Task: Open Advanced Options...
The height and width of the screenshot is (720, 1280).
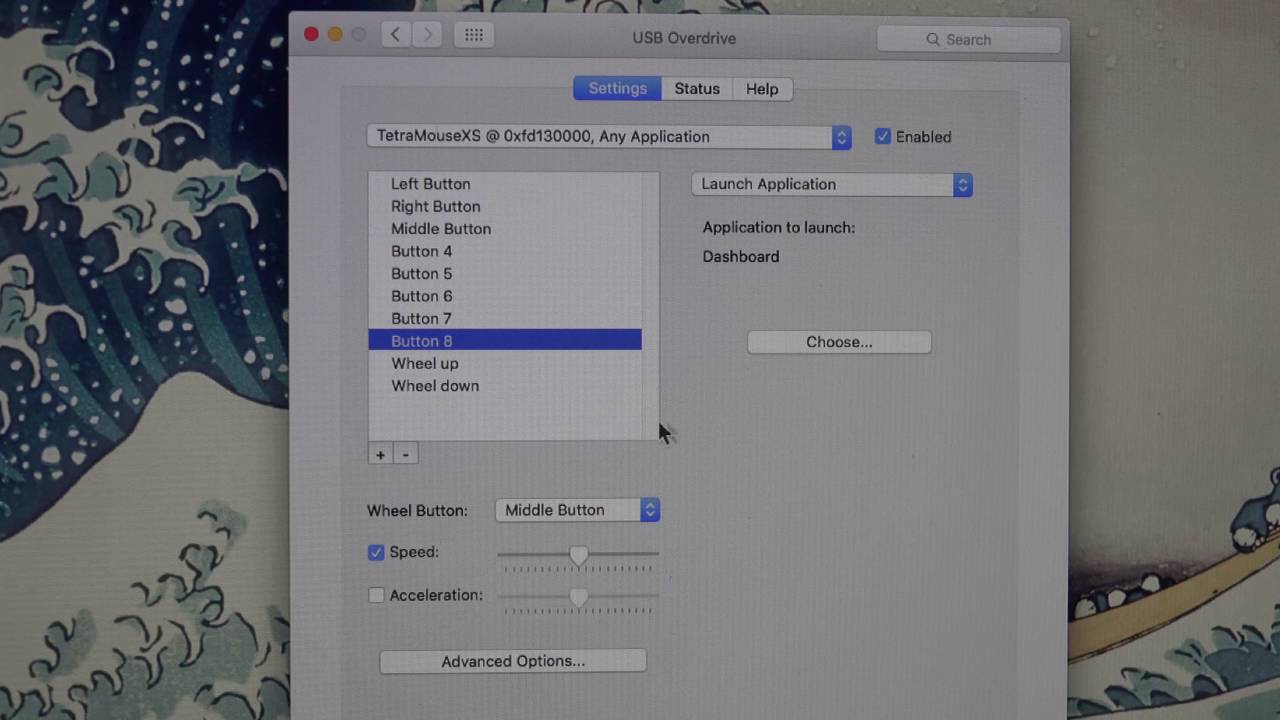Action: 513,661
